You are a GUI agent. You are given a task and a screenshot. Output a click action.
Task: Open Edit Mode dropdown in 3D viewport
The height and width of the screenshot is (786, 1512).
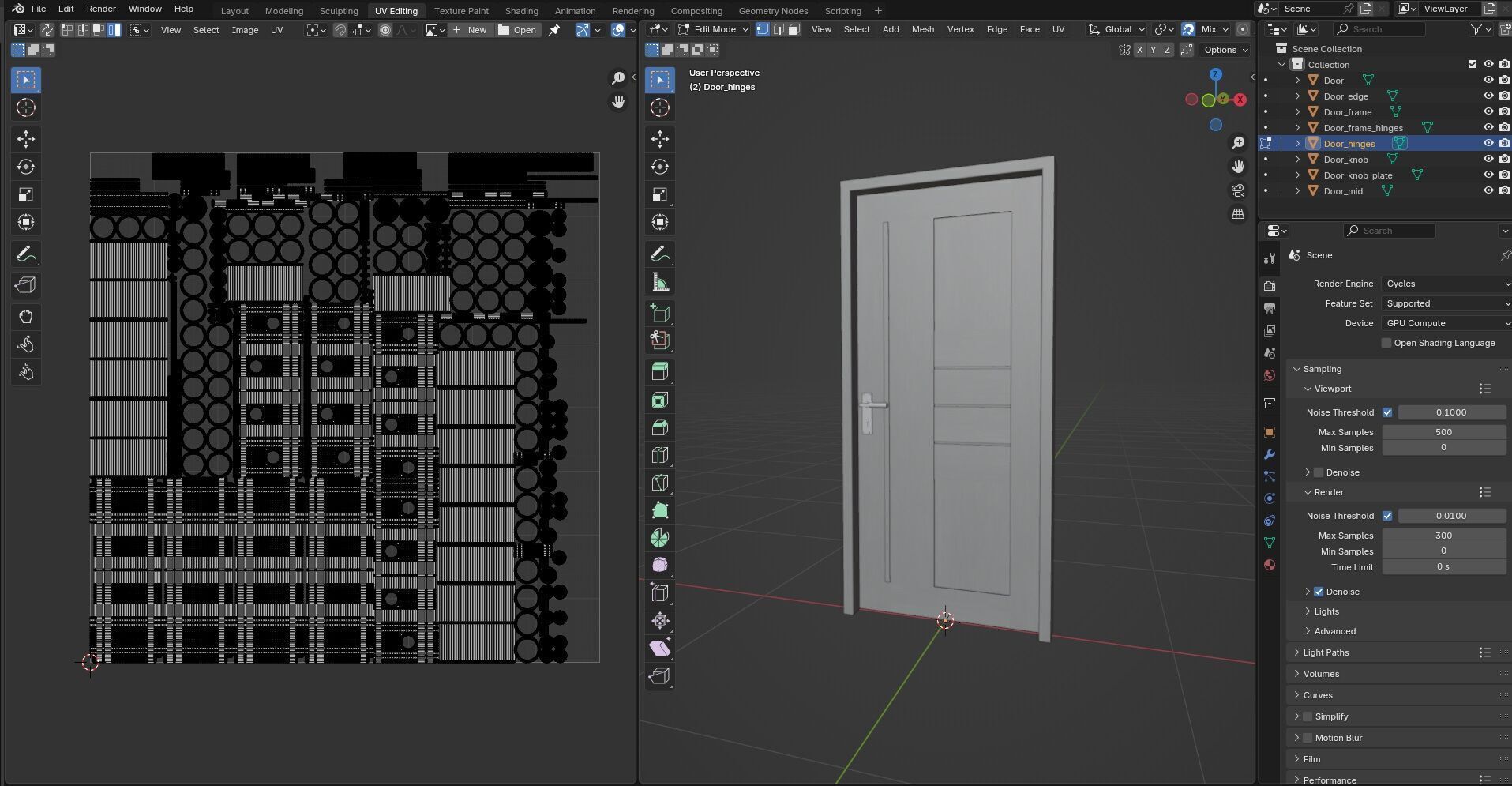pyautogui.click(x=713, y=29)
